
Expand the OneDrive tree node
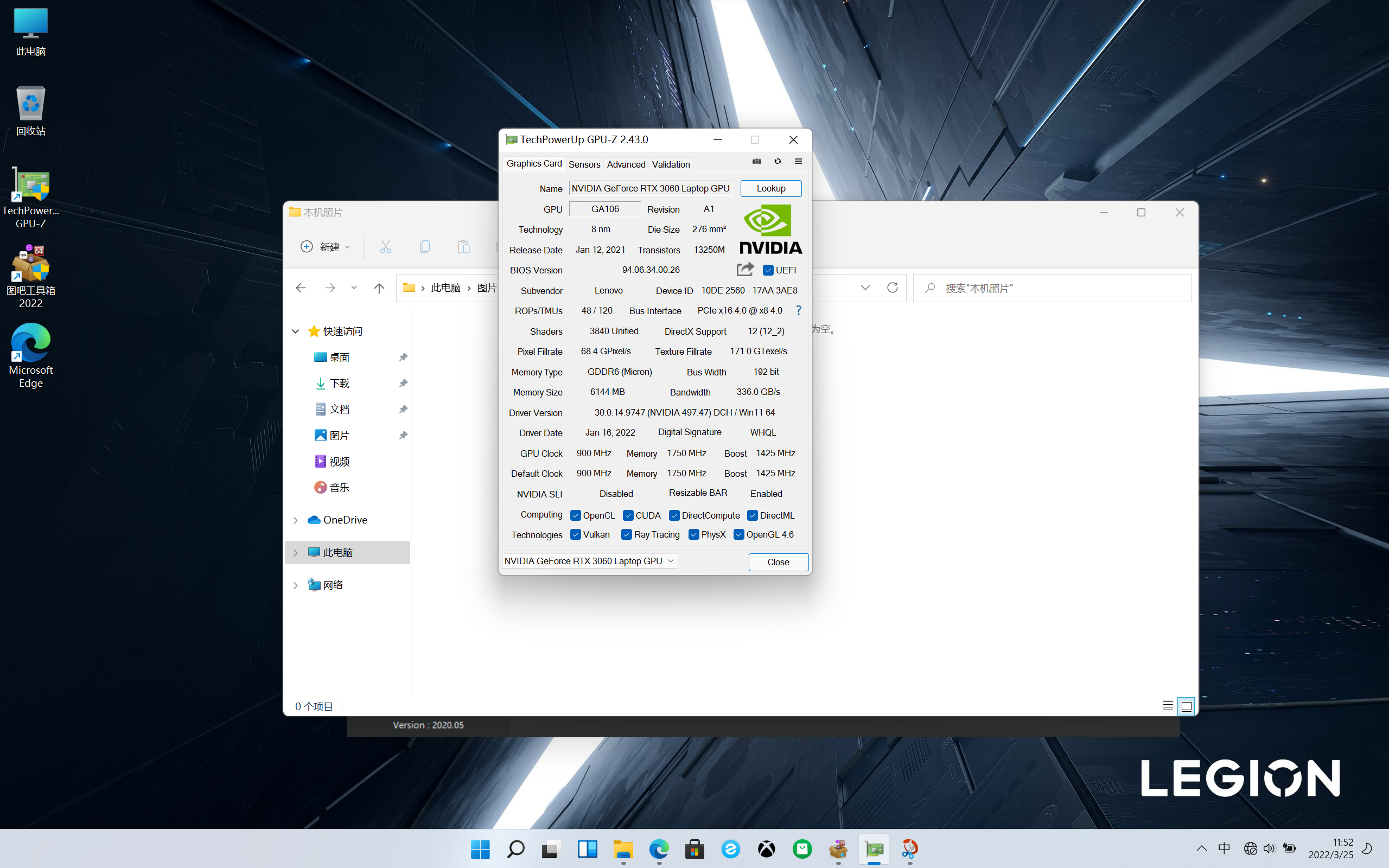click(x=296, y=520)
